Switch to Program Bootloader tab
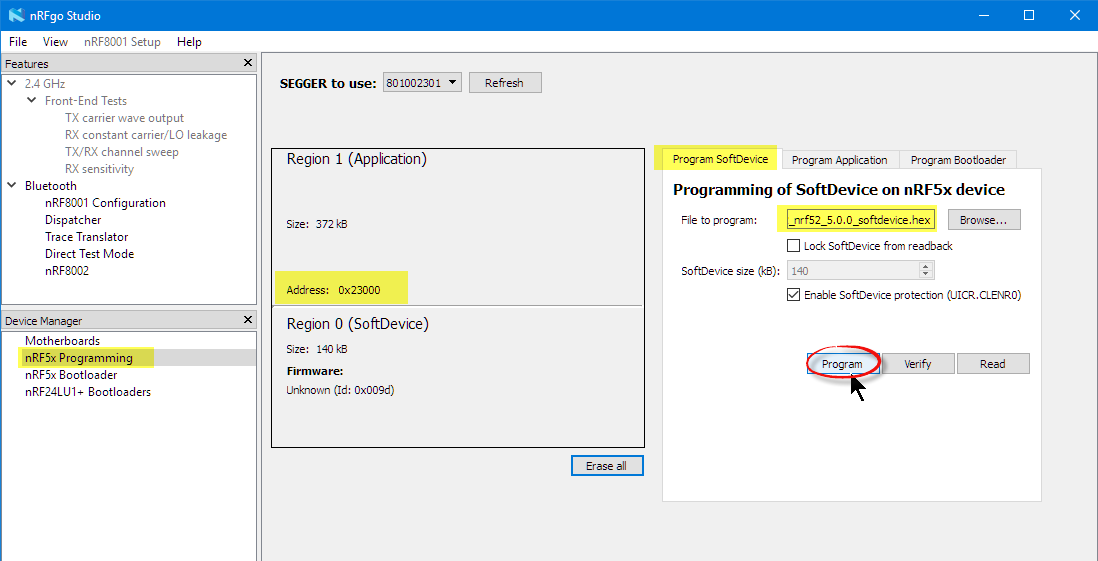This screenshot has height=561, width=1098. 957,160
